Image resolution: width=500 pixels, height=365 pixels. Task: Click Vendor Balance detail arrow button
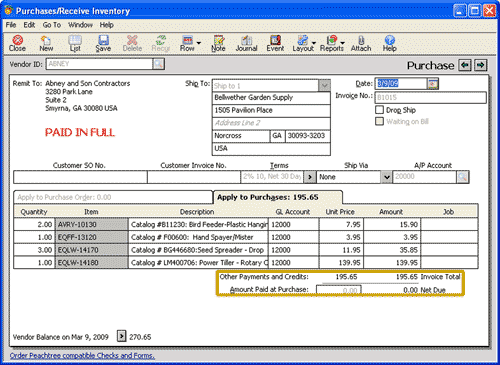122,336
